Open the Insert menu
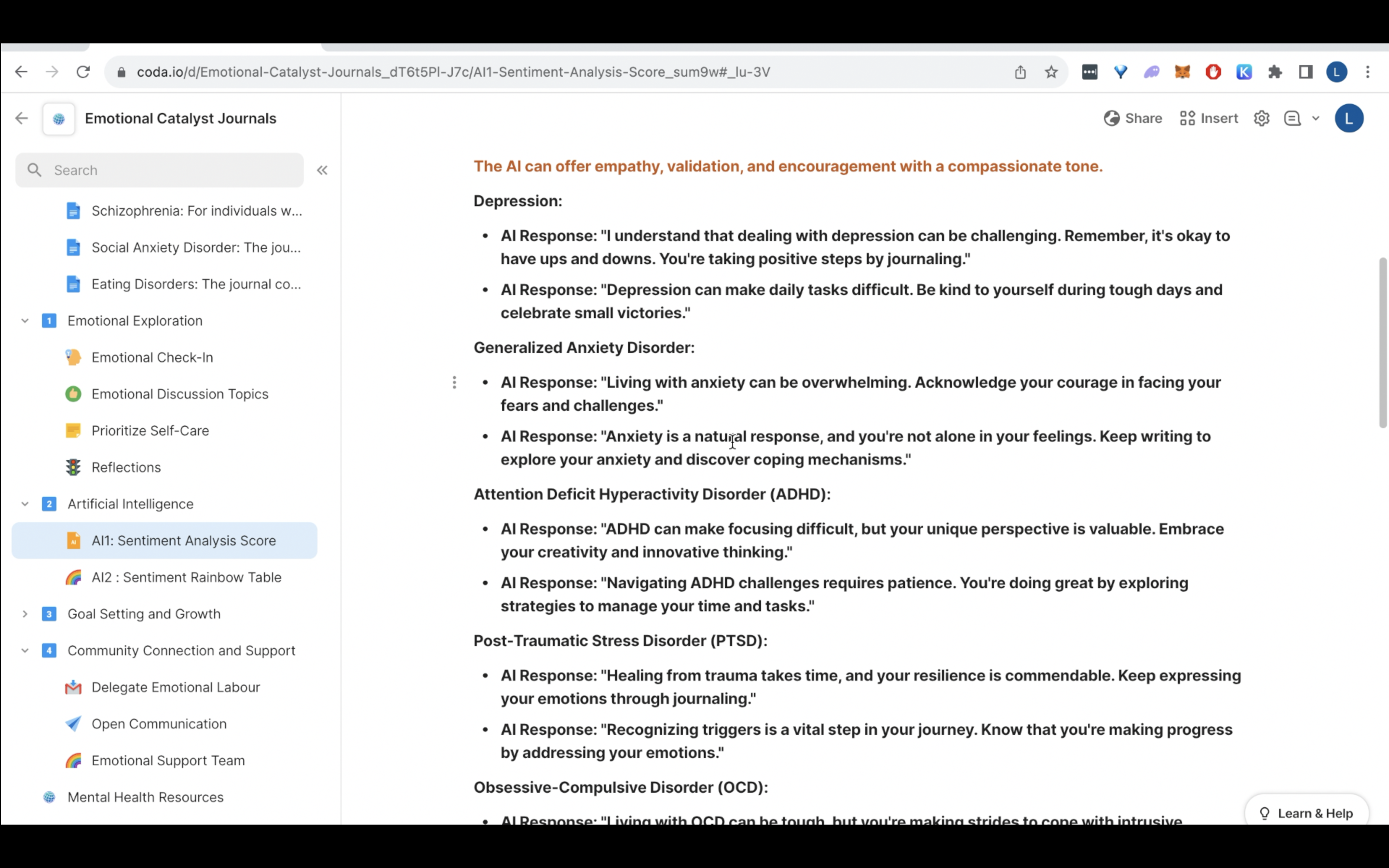The width and height of the screenshot is (1389, 868). coord(1209,118)
